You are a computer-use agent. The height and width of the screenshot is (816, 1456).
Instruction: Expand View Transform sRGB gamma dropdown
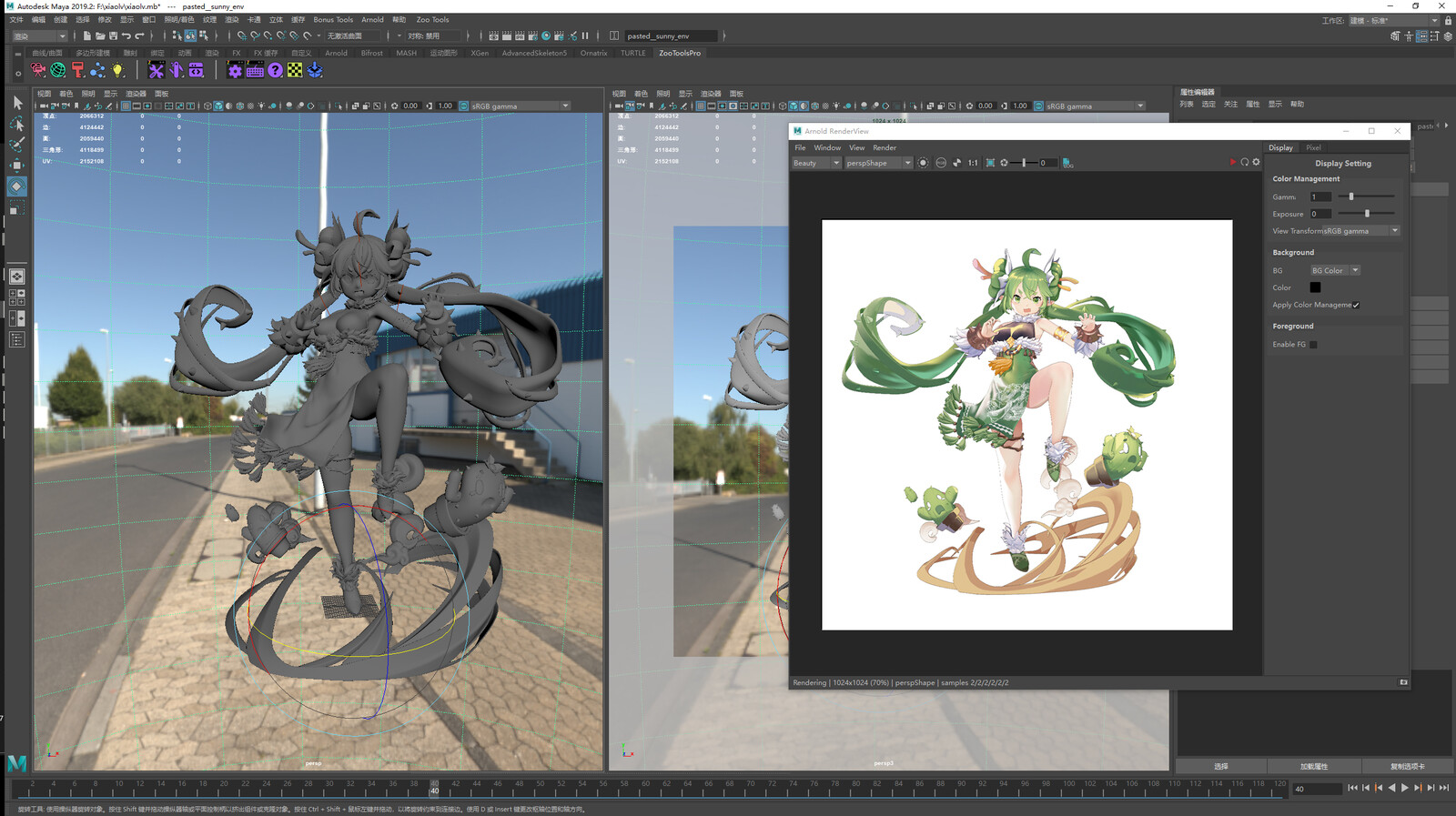coord(1361,231)
